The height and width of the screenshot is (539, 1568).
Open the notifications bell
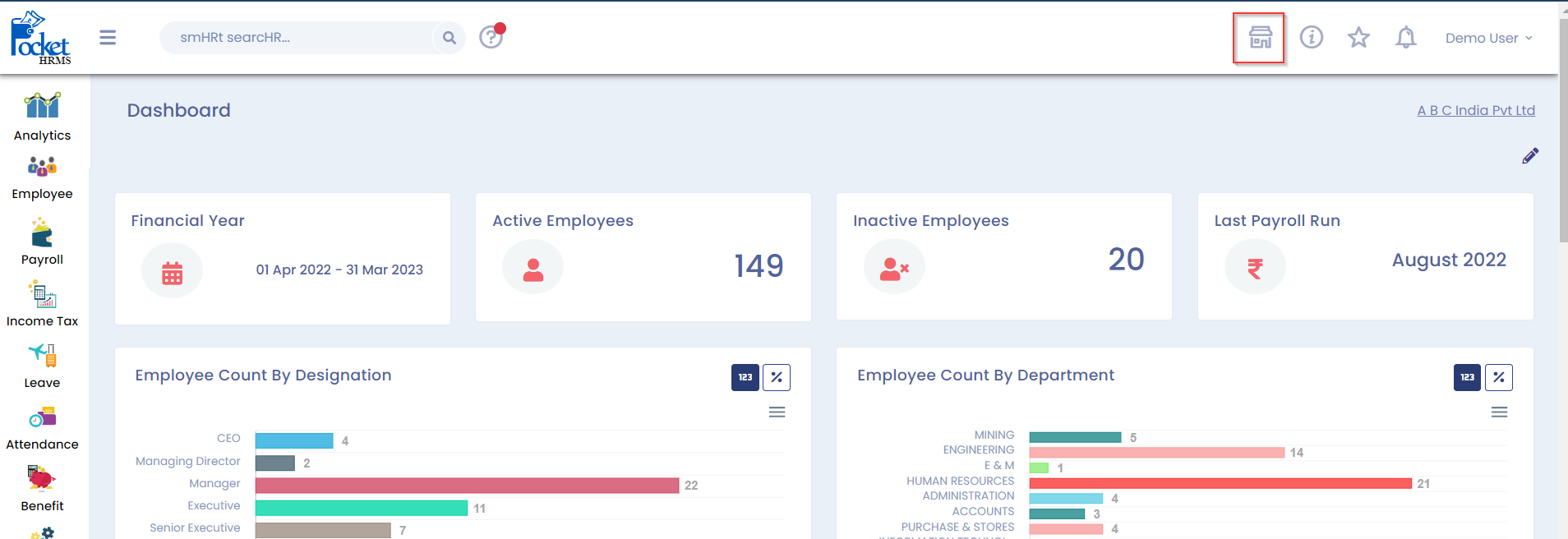[1405, 38]
